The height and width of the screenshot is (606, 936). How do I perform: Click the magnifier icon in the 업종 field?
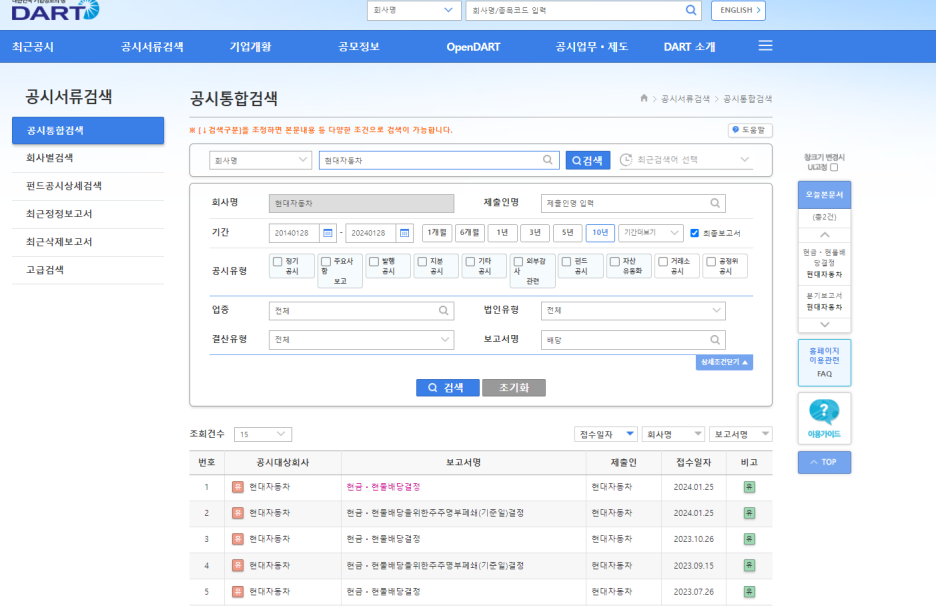click(444, 310)
